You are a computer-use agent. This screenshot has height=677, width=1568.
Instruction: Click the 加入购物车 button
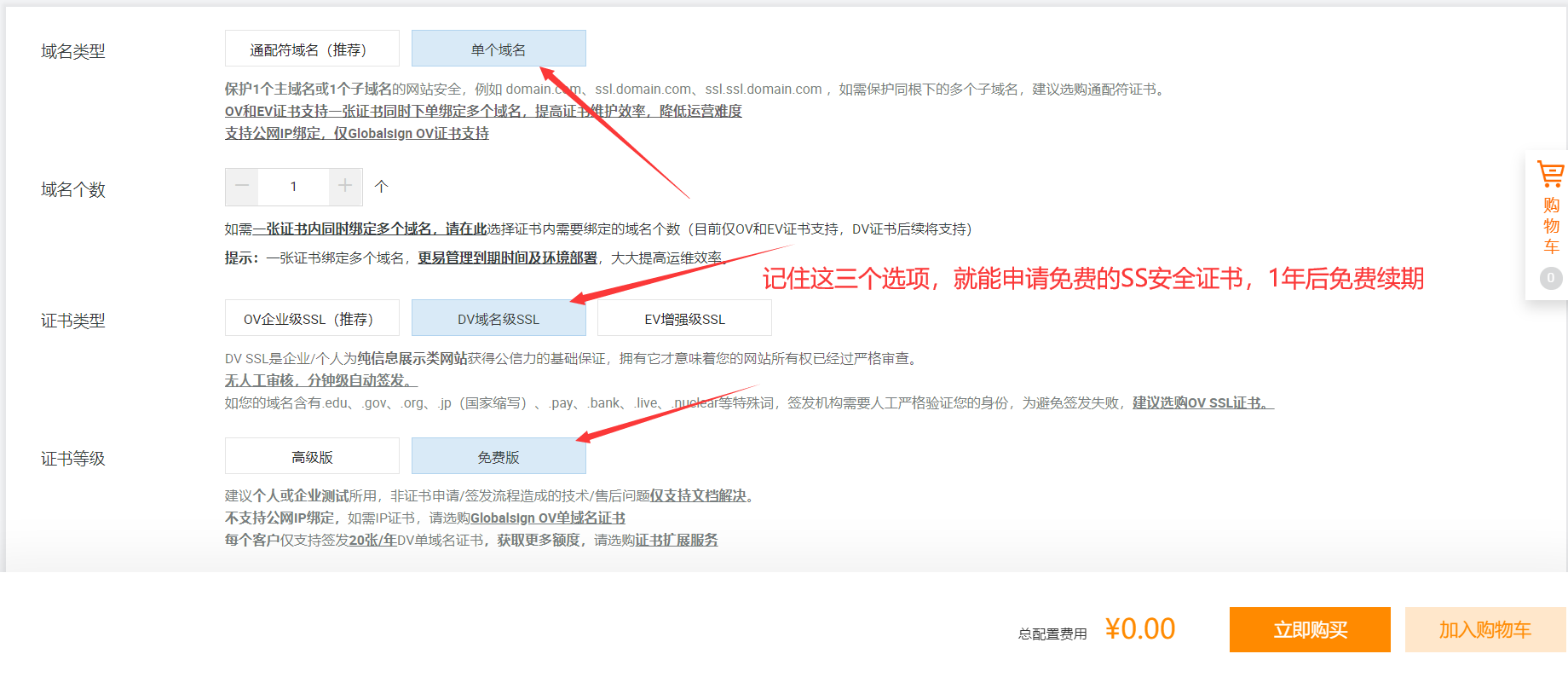click(1485, 630)
